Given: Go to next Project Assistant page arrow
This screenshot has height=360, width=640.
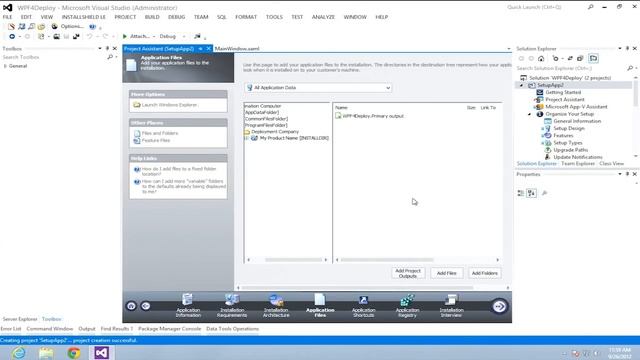Looking at the screenshot, I should [499, 306].
